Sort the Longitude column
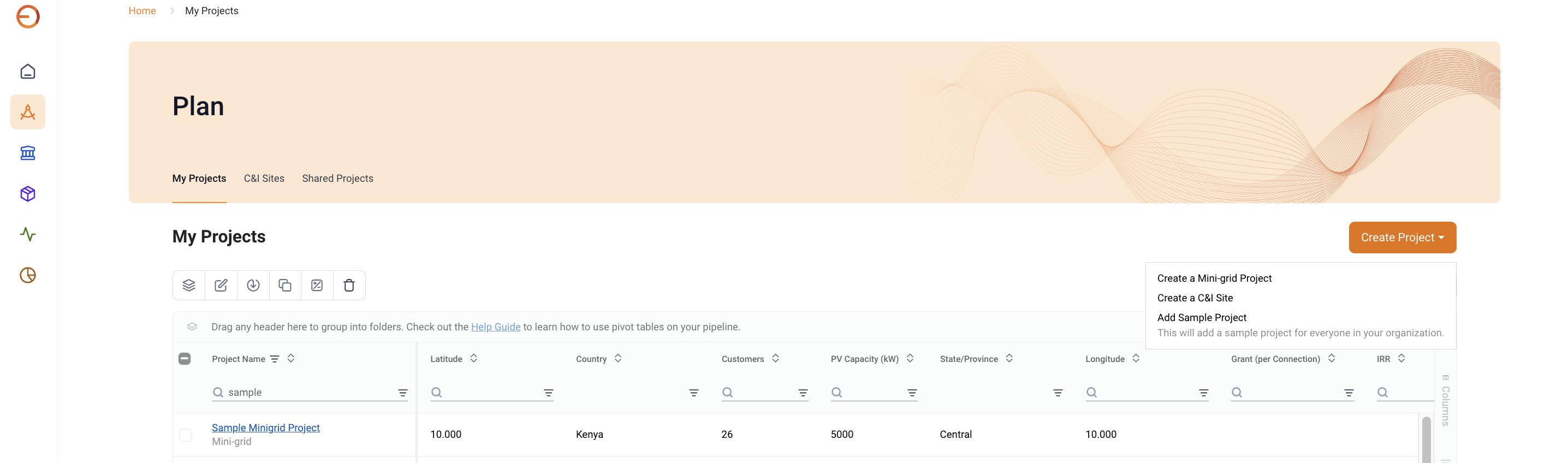1568x463 pixels. (x=1136, y=358)
